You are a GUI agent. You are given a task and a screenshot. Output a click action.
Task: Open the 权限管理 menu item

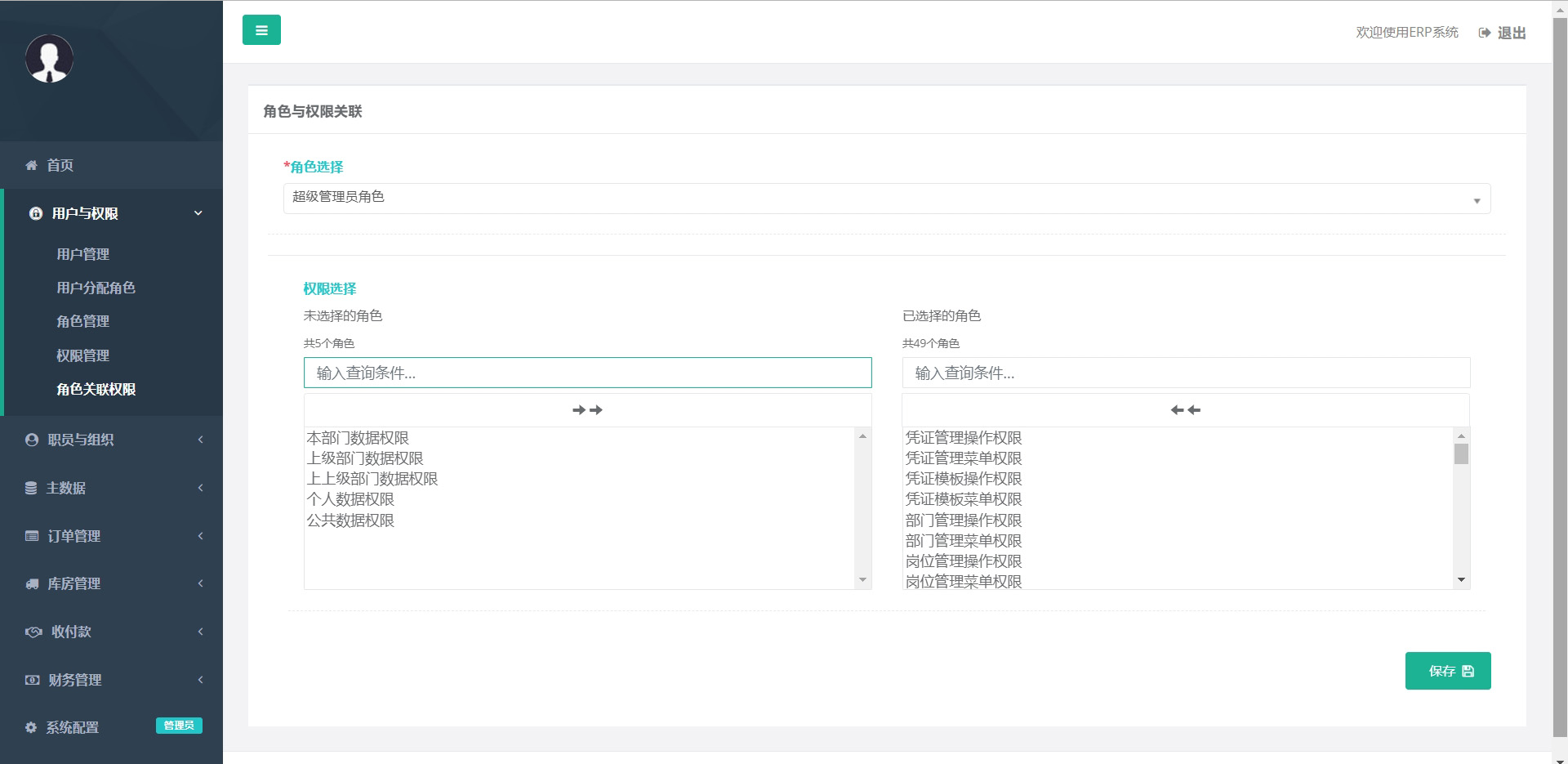tap(82, 355)
